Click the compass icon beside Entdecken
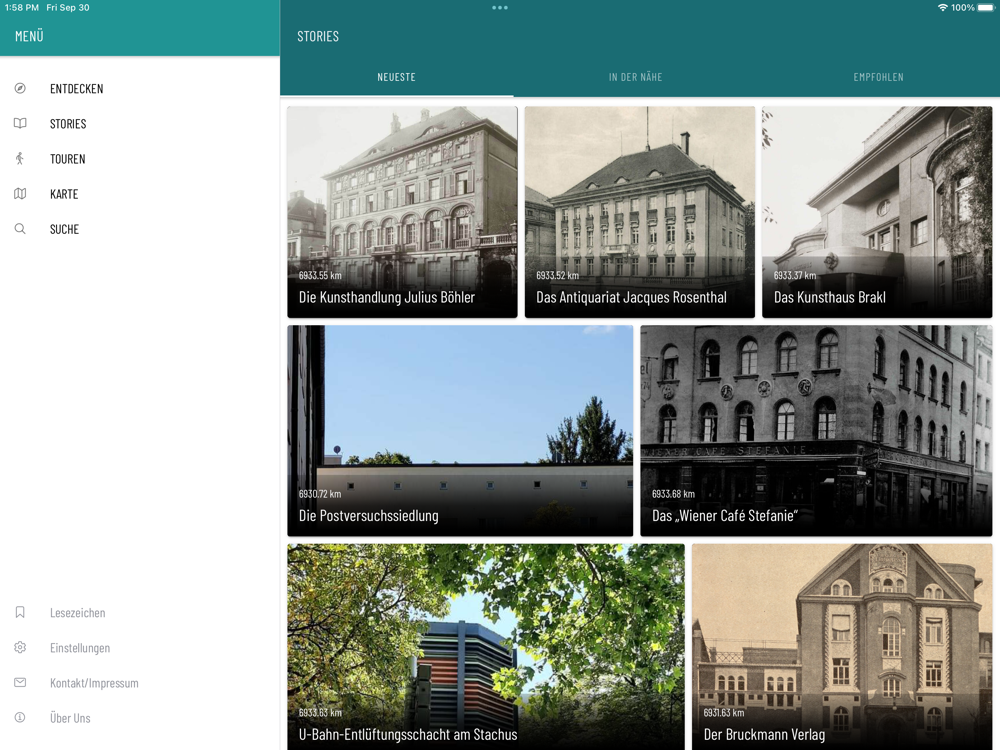This screenshot has width=1000, height=750. (20, 89)
